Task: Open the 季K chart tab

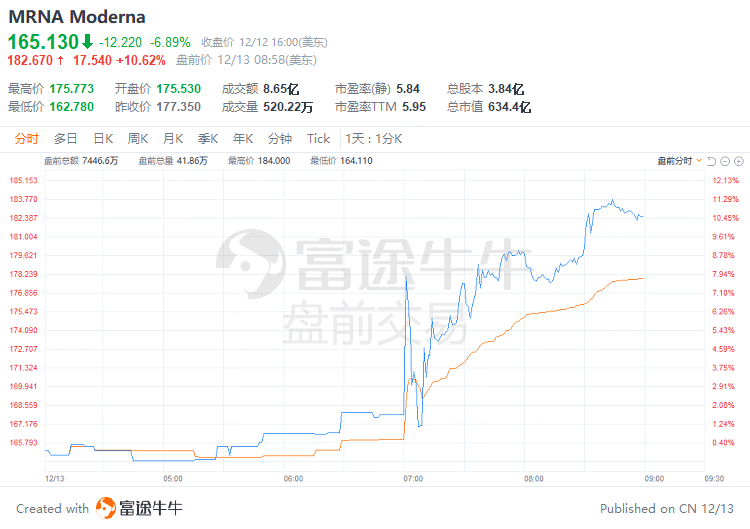Action: tap(208, 139)
